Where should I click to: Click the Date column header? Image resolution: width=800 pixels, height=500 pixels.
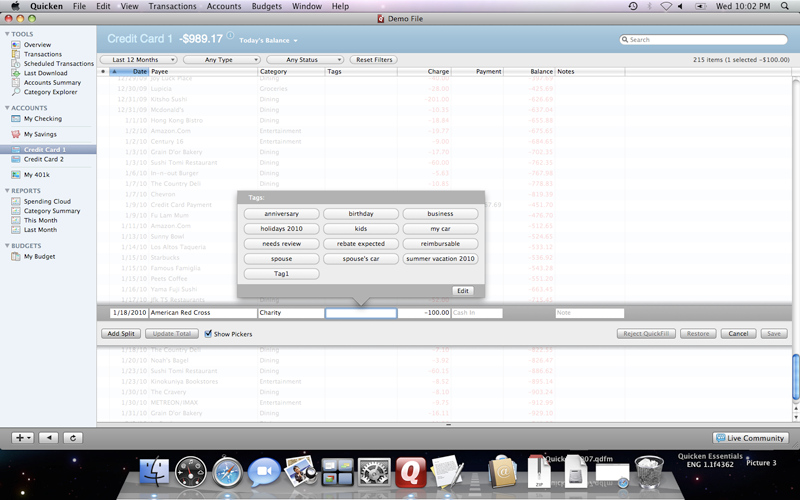pos(129,71)
